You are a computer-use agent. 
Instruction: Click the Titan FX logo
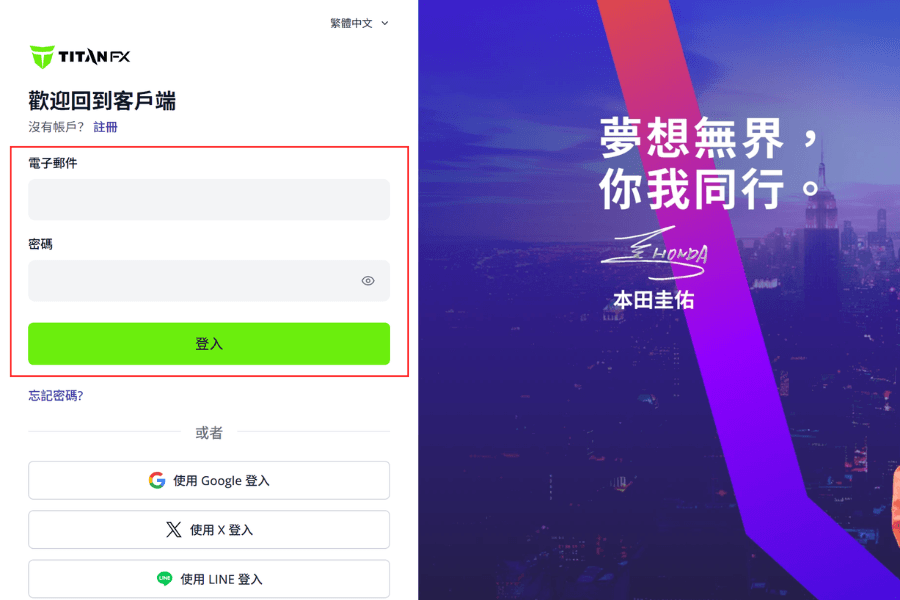point(78,56)
